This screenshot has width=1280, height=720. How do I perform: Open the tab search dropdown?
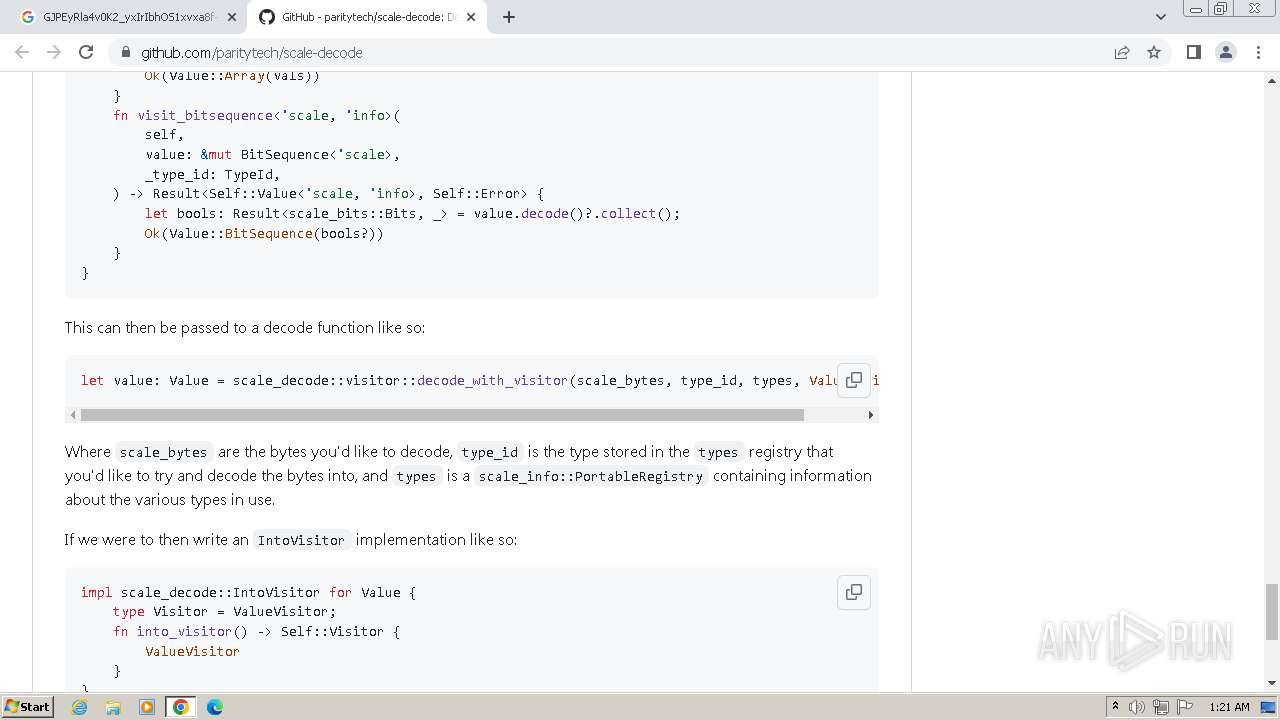pyautogui.click(x=1160, y=17)
